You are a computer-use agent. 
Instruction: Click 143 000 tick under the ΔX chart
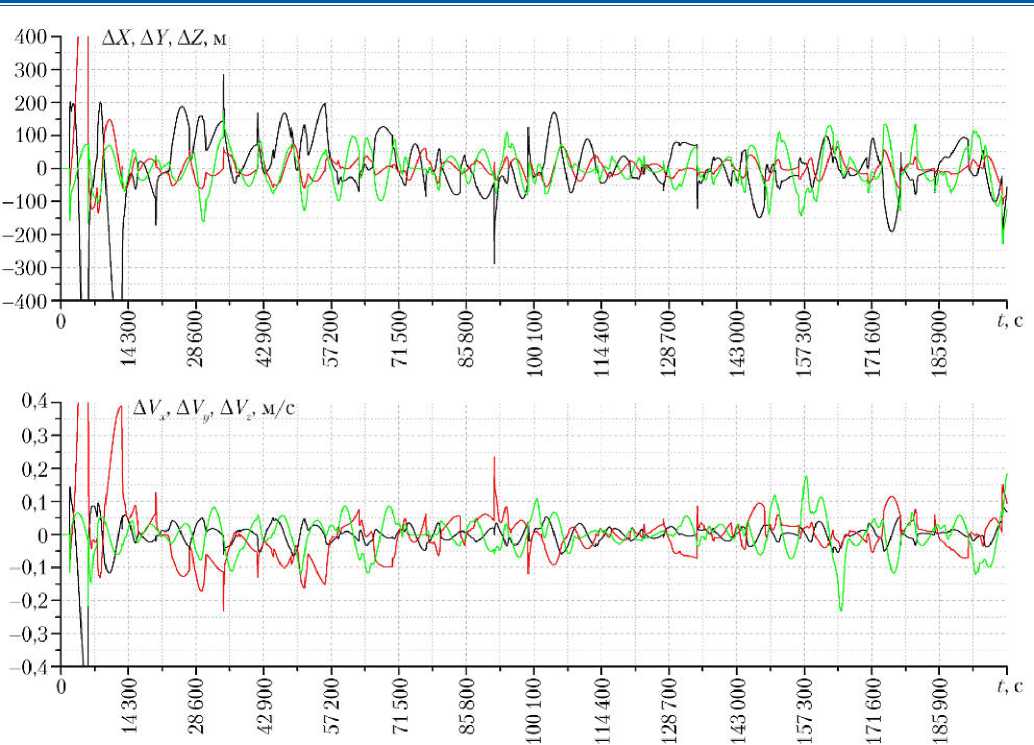pos(737,343)
